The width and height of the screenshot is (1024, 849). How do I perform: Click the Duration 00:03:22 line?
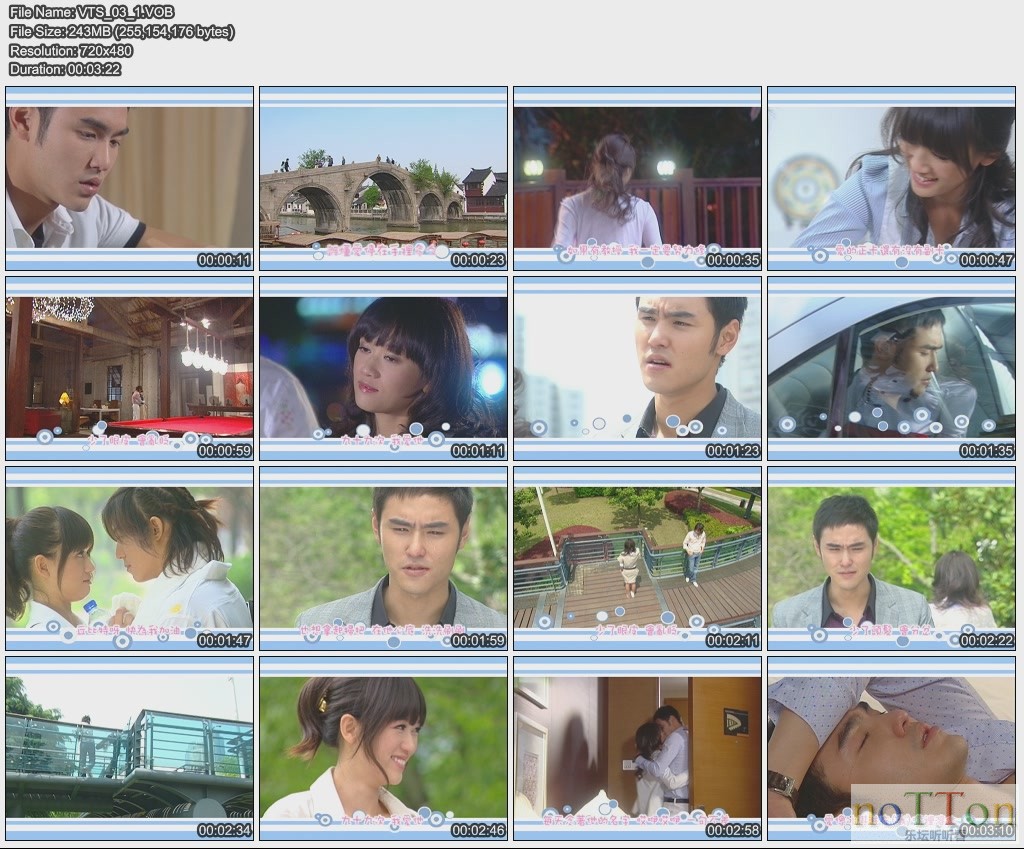point(65,69)
